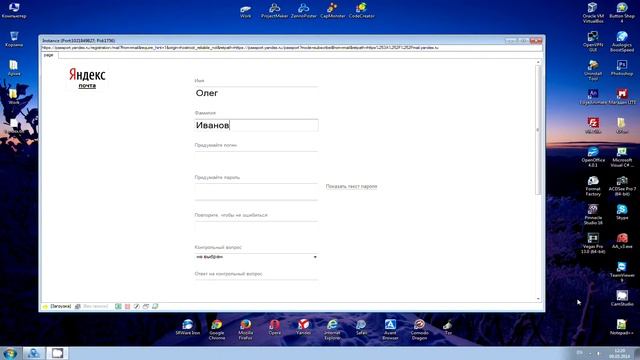Click the surname field containing Иванов
640x360 pixels.
[x=256, y=125]
